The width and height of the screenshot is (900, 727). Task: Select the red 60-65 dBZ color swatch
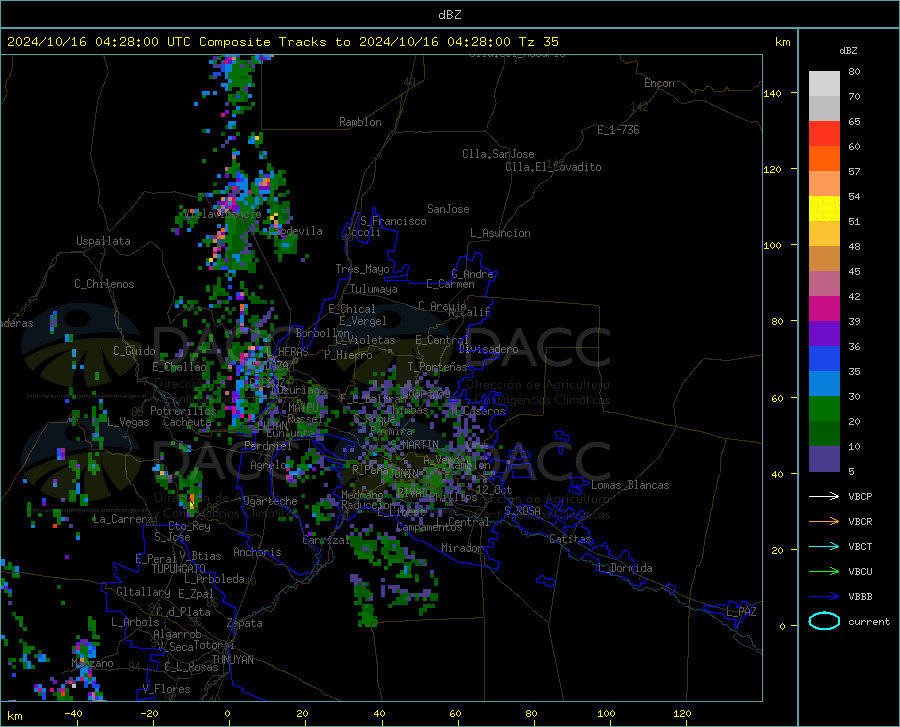pyautogui.click(x=824, y=134)
